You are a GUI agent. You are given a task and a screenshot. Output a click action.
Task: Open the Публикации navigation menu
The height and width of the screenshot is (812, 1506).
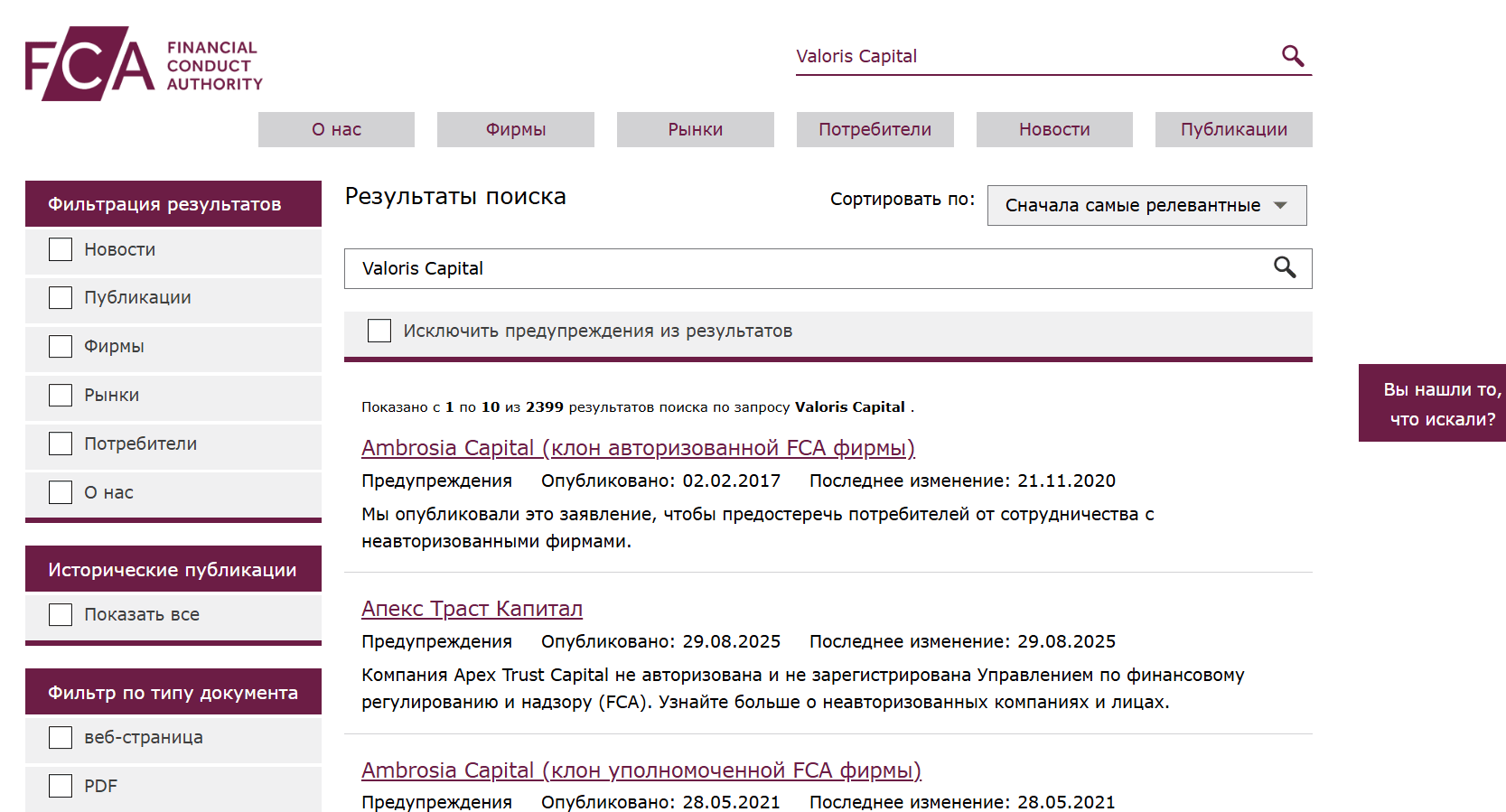1234,129
